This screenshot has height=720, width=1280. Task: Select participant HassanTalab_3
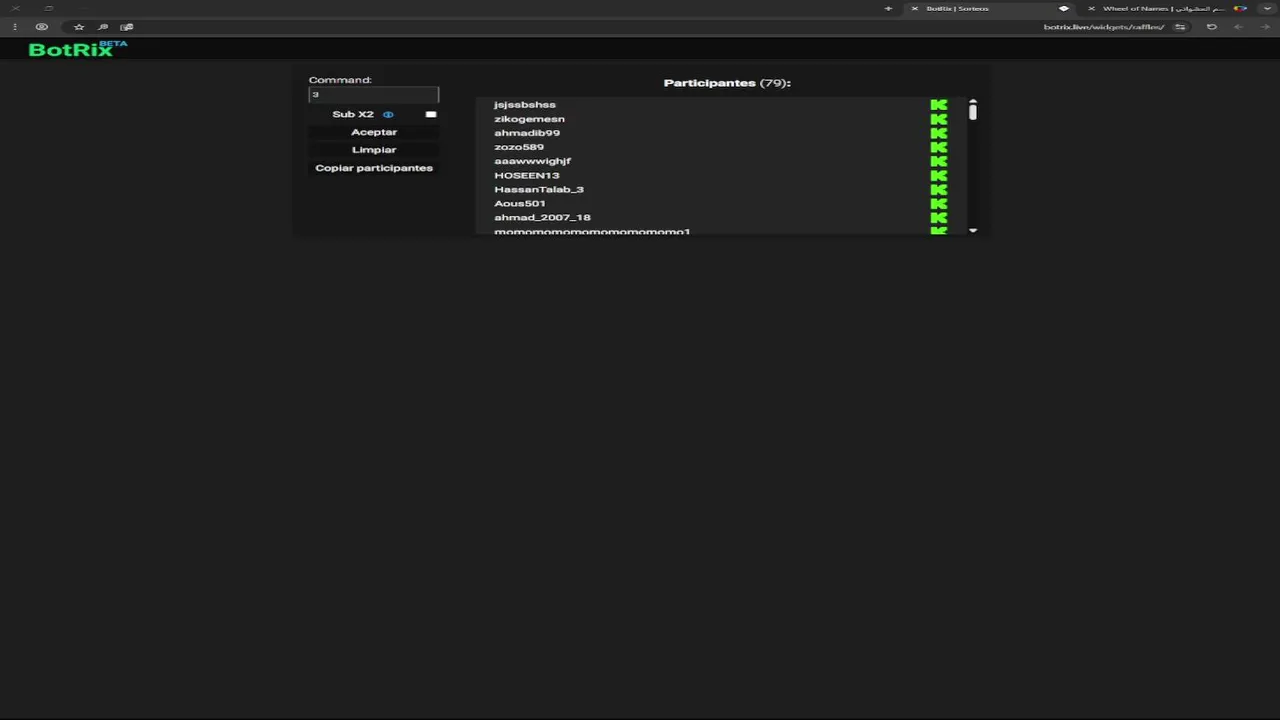pos(538,189)
